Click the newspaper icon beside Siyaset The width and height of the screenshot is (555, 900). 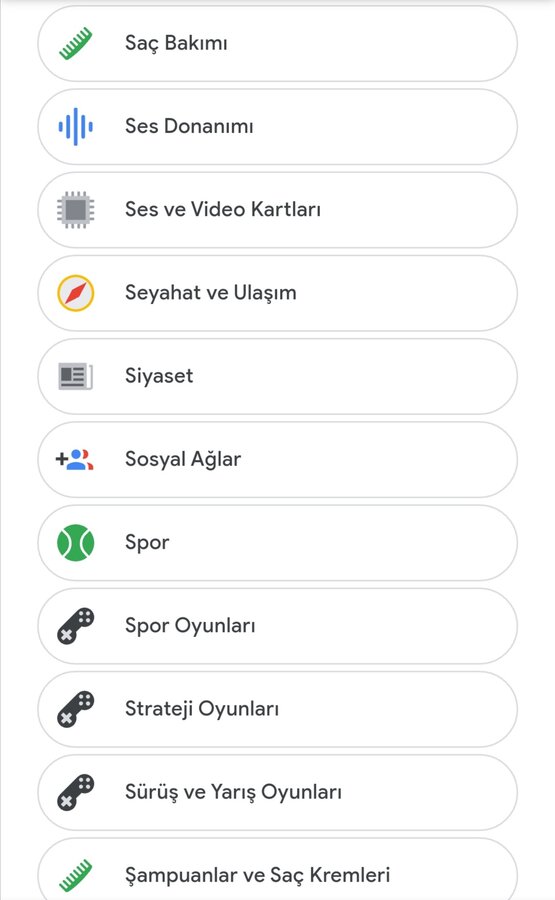pos(76,377)
